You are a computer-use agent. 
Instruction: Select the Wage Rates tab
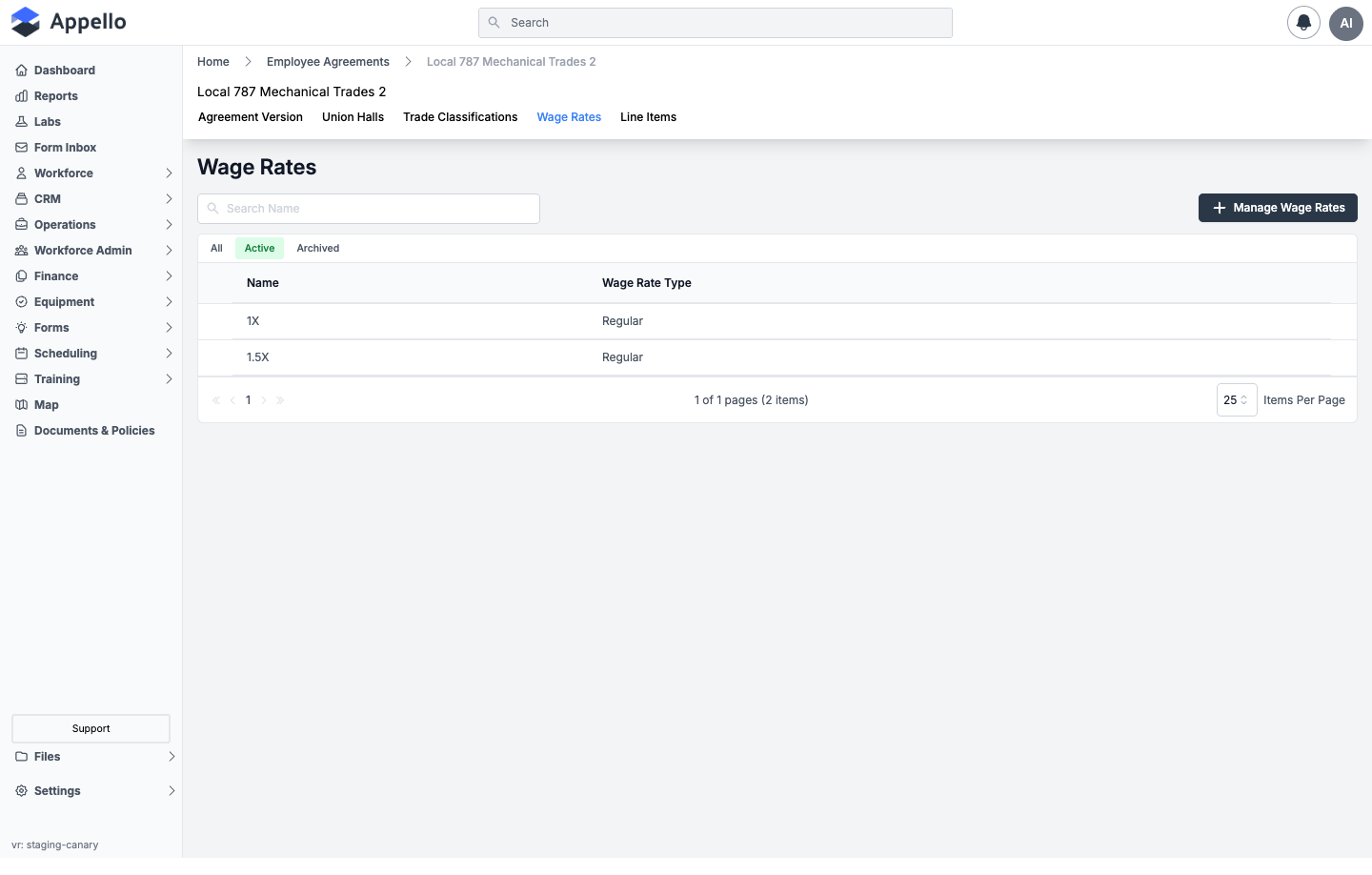coord(569,117)
